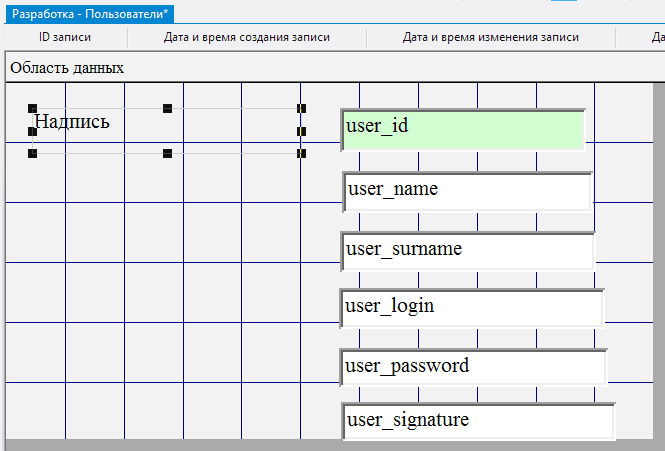665x451 pixels.
Task: Select the Дата и время изменения записи header
Action: coord(490,38)
